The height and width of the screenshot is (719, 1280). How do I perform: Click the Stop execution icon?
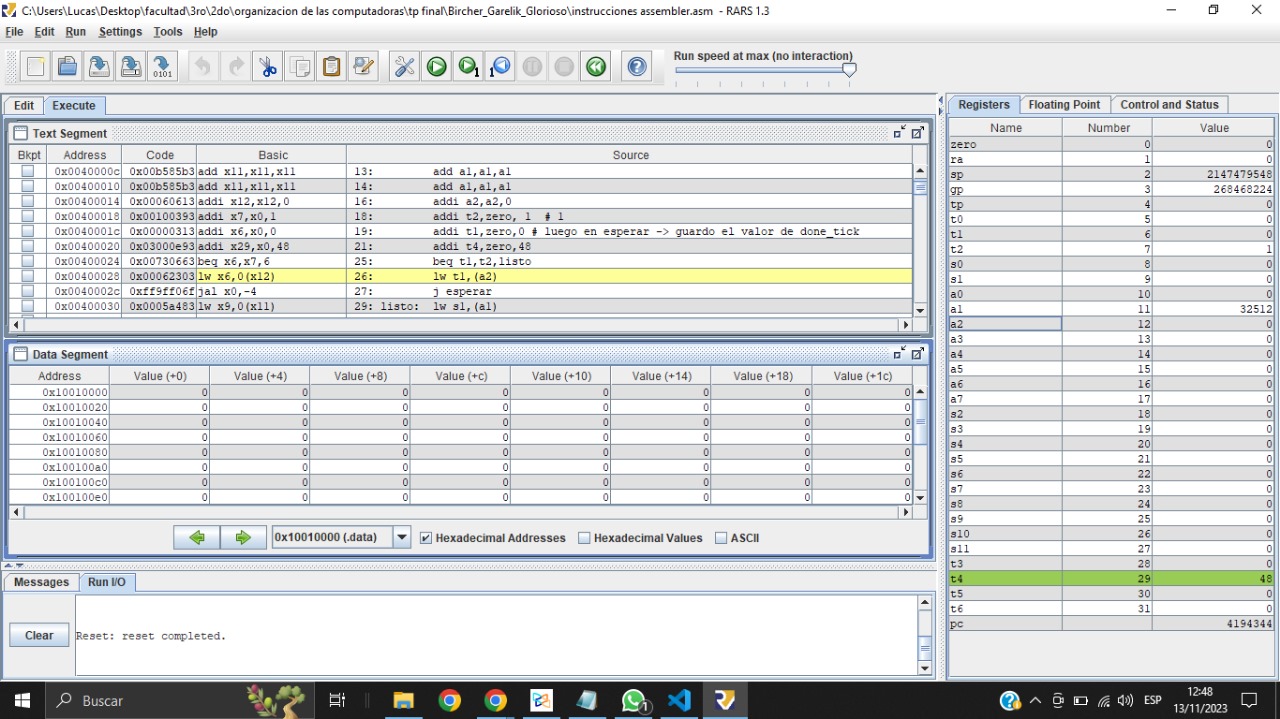[564, 67]
